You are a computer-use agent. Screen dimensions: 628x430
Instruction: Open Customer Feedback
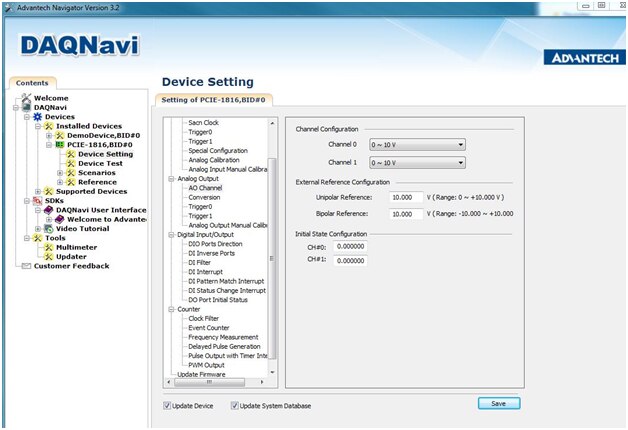tap(72, 266)
